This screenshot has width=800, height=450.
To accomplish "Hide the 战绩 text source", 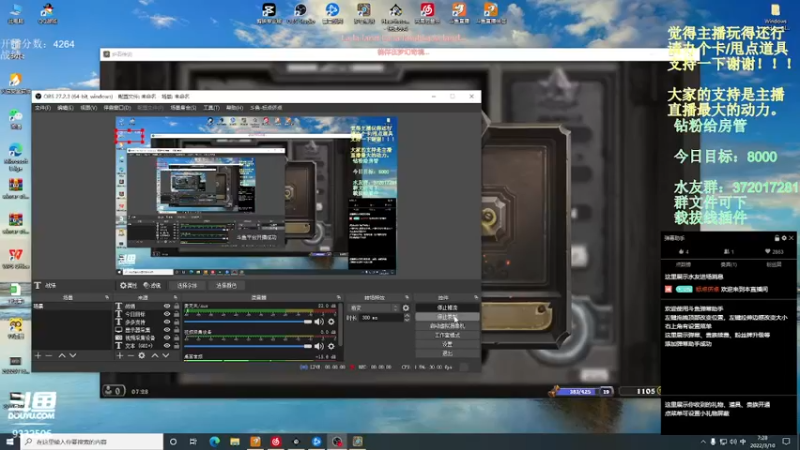I will pos(167,306).
